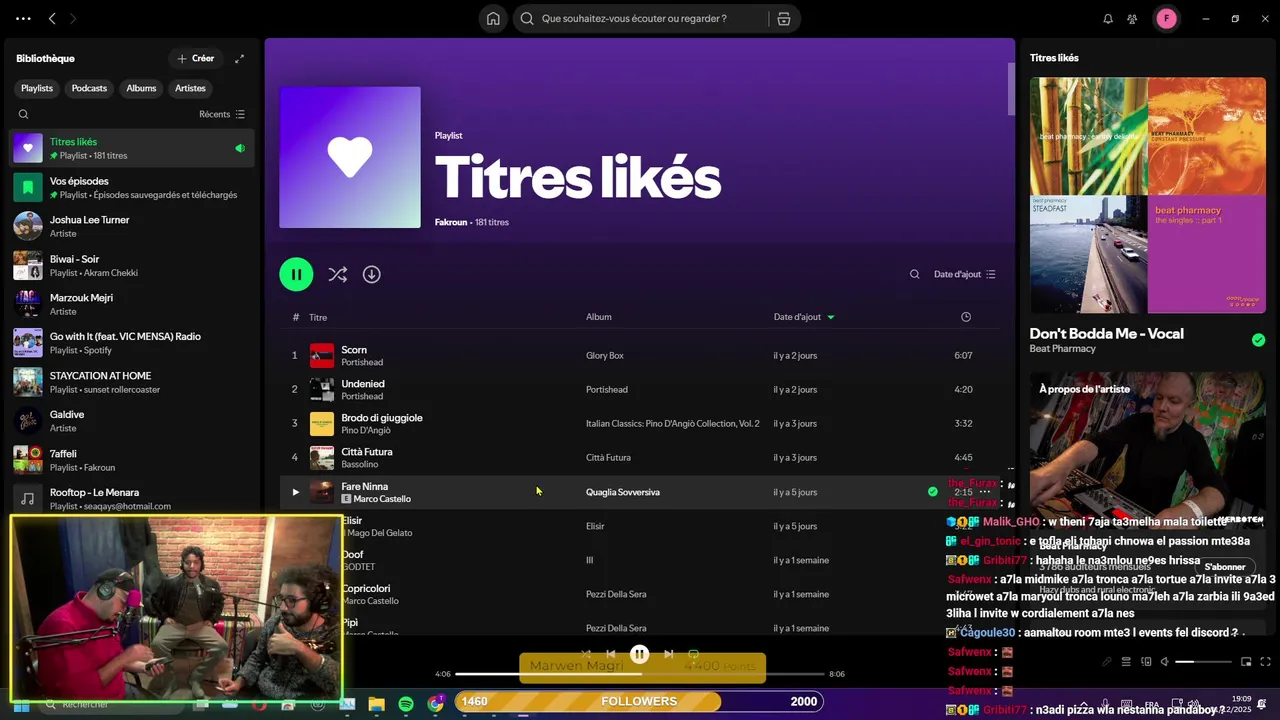Open connect to a device icon
This screenshot has height=720, width=1280.
pos(1146,661)
